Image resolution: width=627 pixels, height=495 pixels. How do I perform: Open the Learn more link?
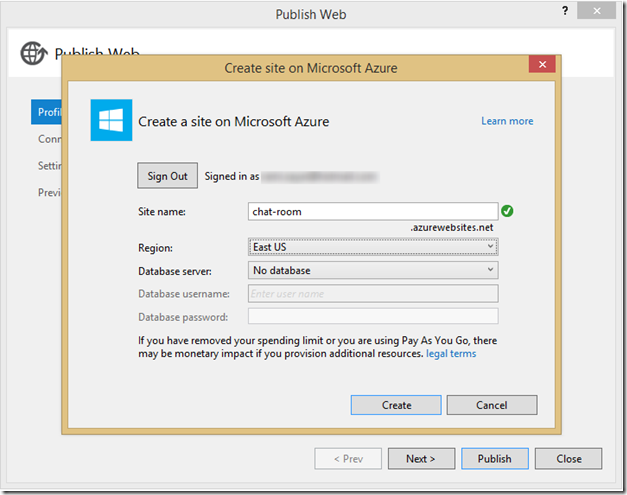point(507,121)
